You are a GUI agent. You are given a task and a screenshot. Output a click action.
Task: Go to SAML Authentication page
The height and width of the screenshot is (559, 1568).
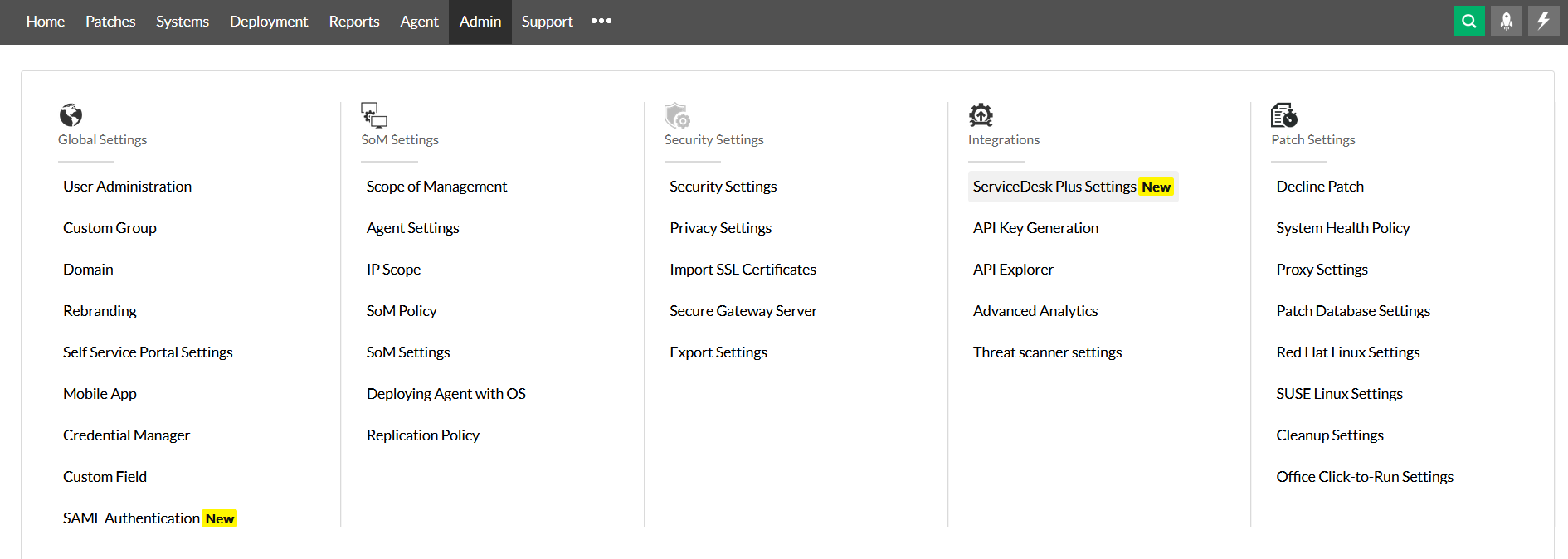pos(131,518)
